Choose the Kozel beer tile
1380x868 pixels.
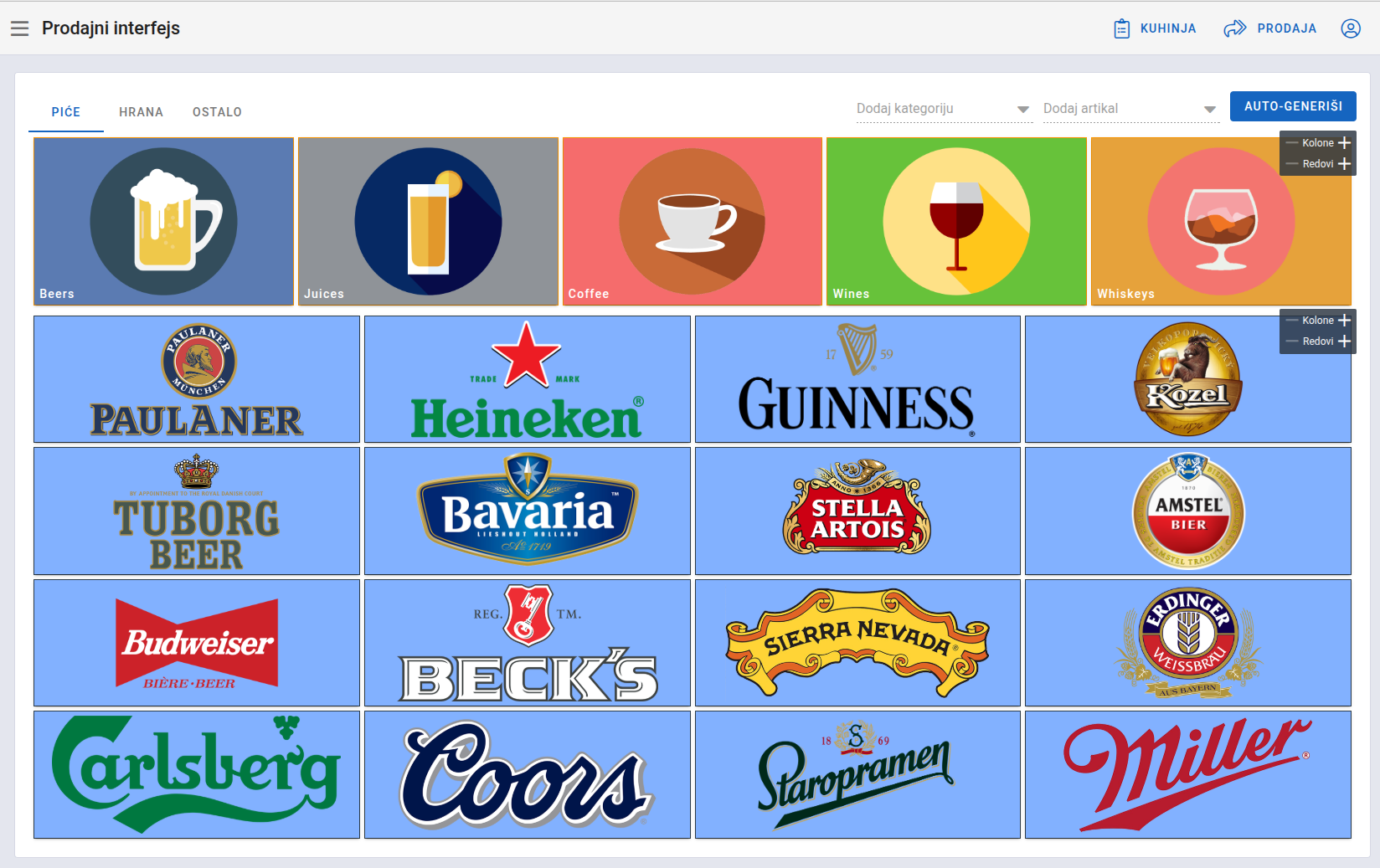[1188, 379]
